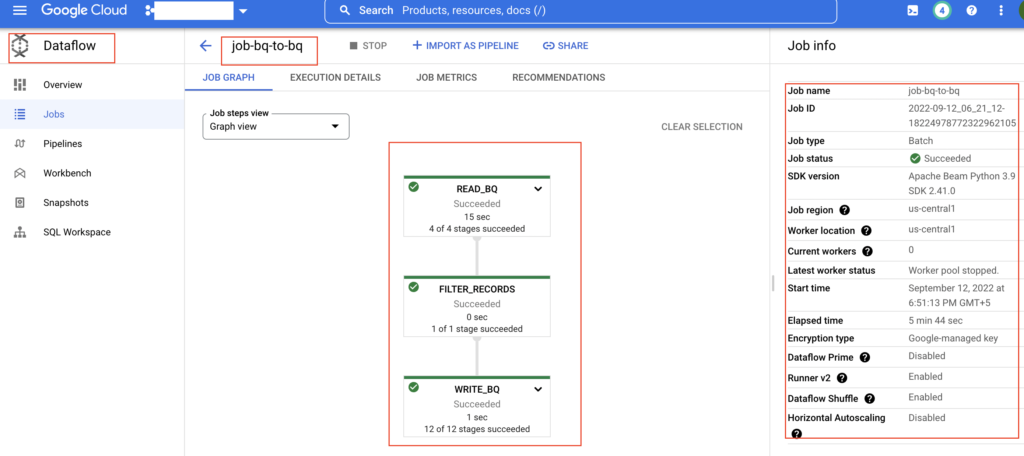Click the 'Apache Beam Python 3.9' SDK value

tap(962, 176)
